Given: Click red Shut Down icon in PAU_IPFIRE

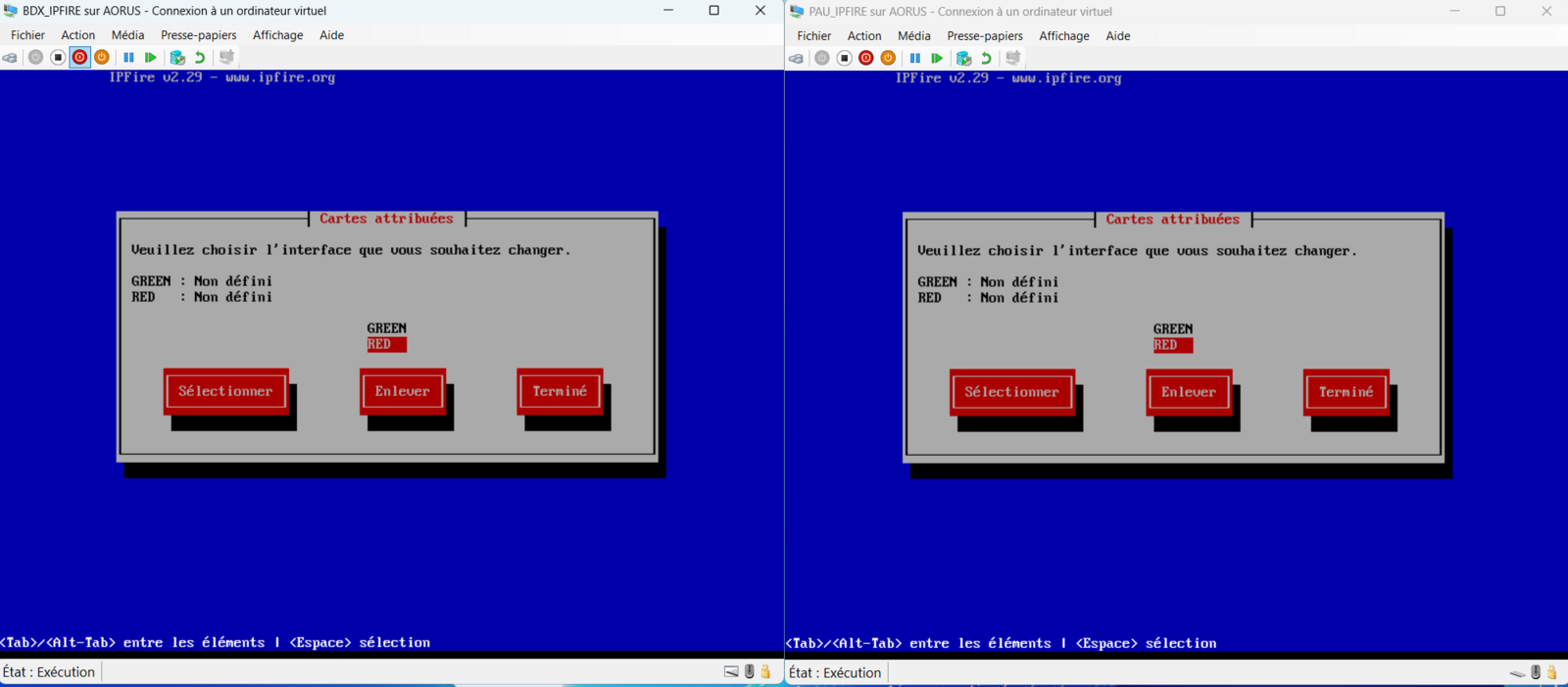Looking at the screenshot, I should coord(866,59).
